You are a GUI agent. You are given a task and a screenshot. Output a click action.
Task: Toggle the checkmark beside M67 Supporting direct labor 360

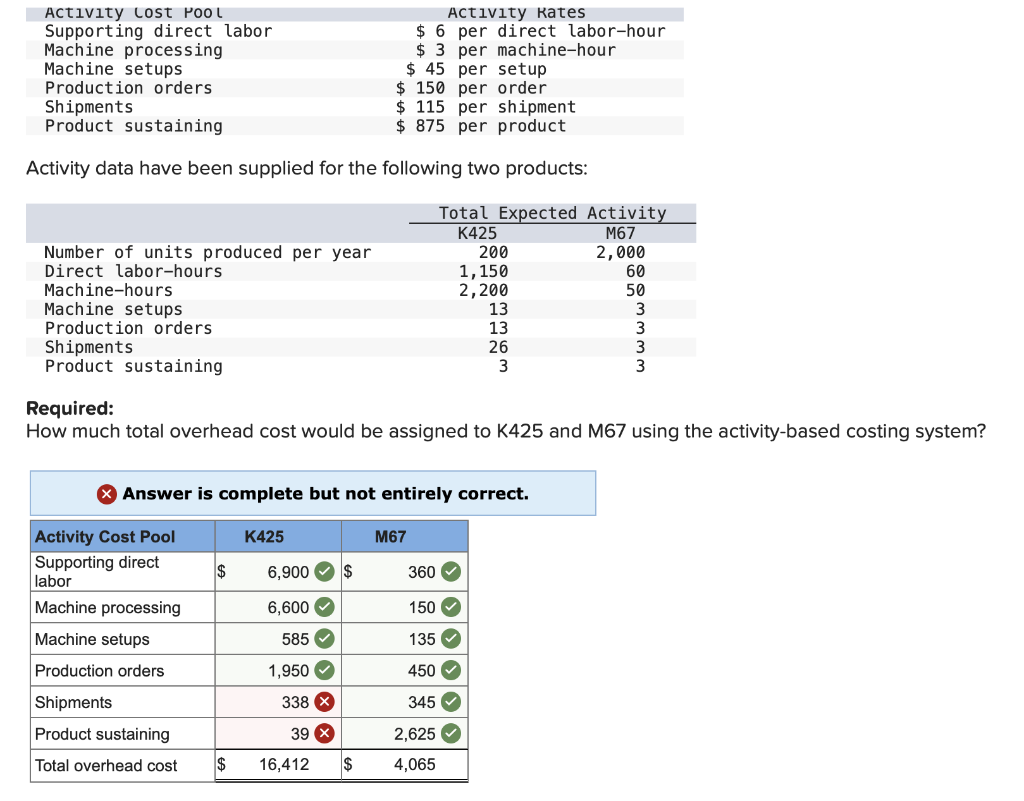coord(450,571)
